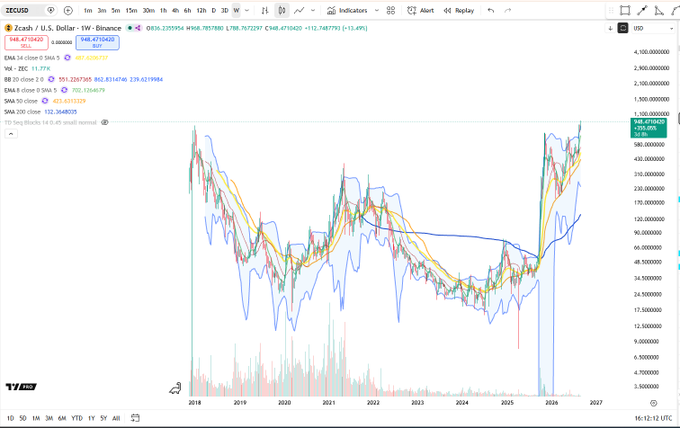
Task: Click the red SELL 948.4710420 button
Action: tap(26, 42)
